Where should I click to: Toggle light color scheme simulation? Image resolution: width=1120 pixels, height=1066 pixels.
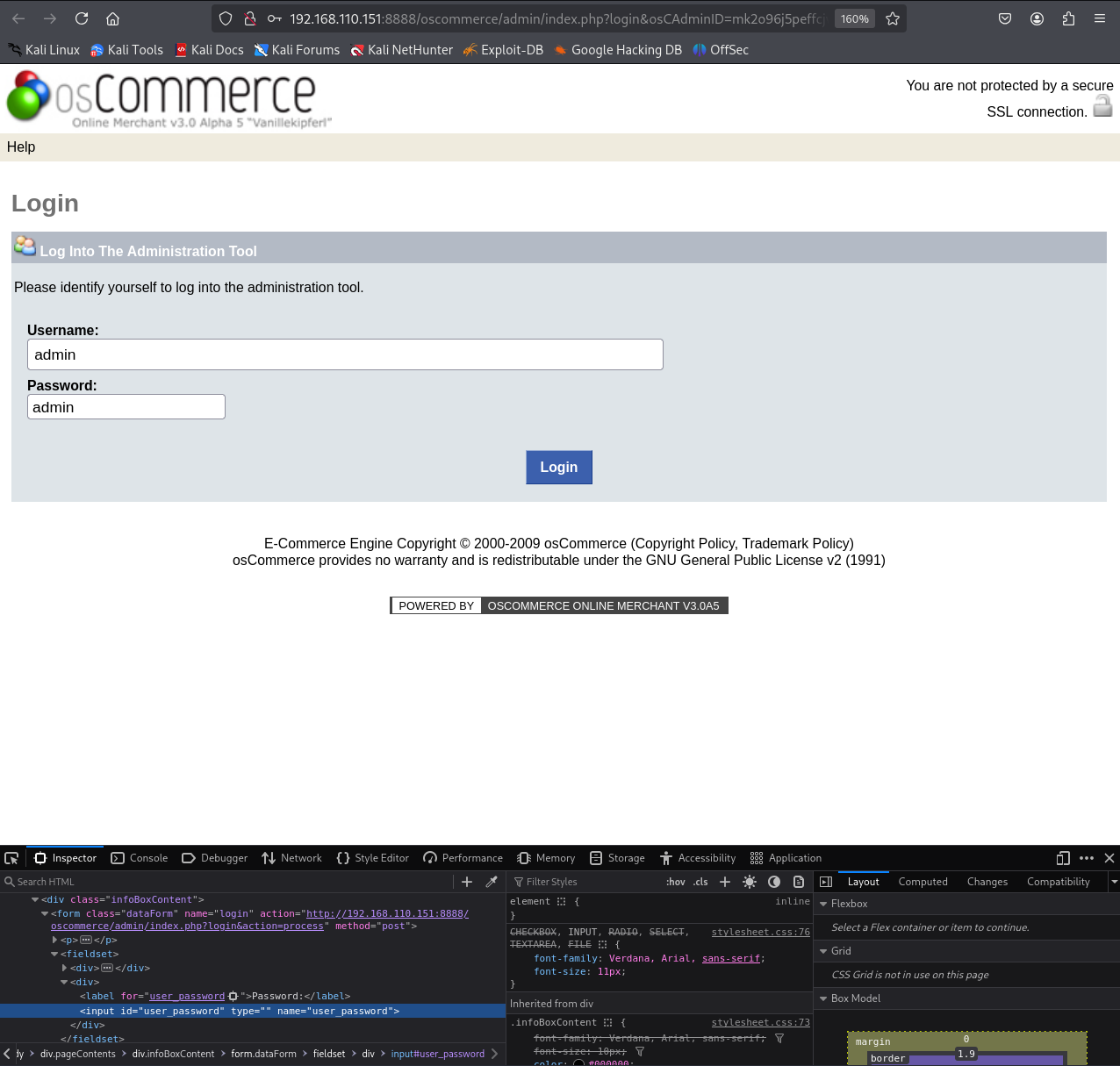750,882
